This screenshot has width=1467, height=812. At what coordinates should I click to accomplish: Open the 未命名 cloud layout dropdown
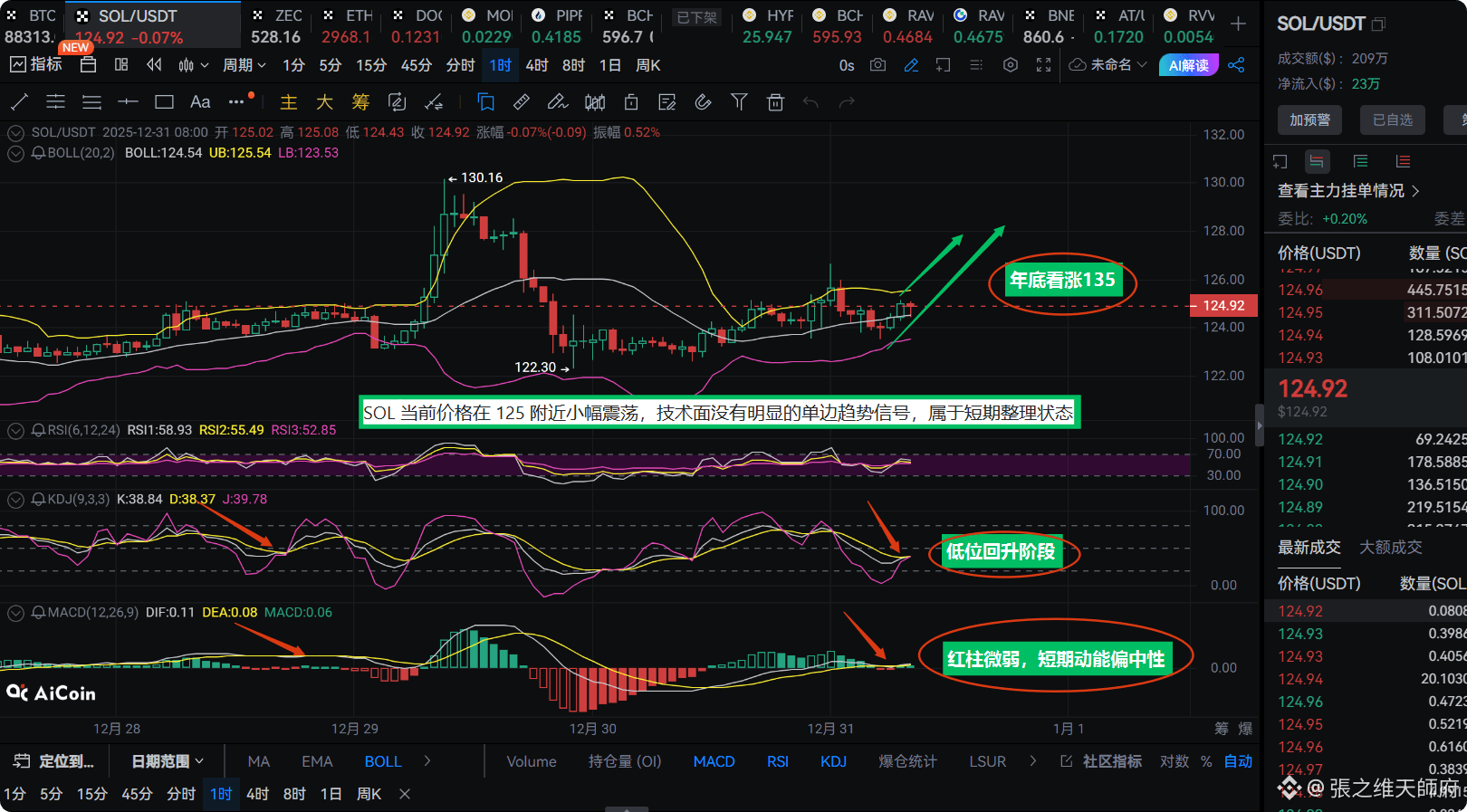point(1108,65)
